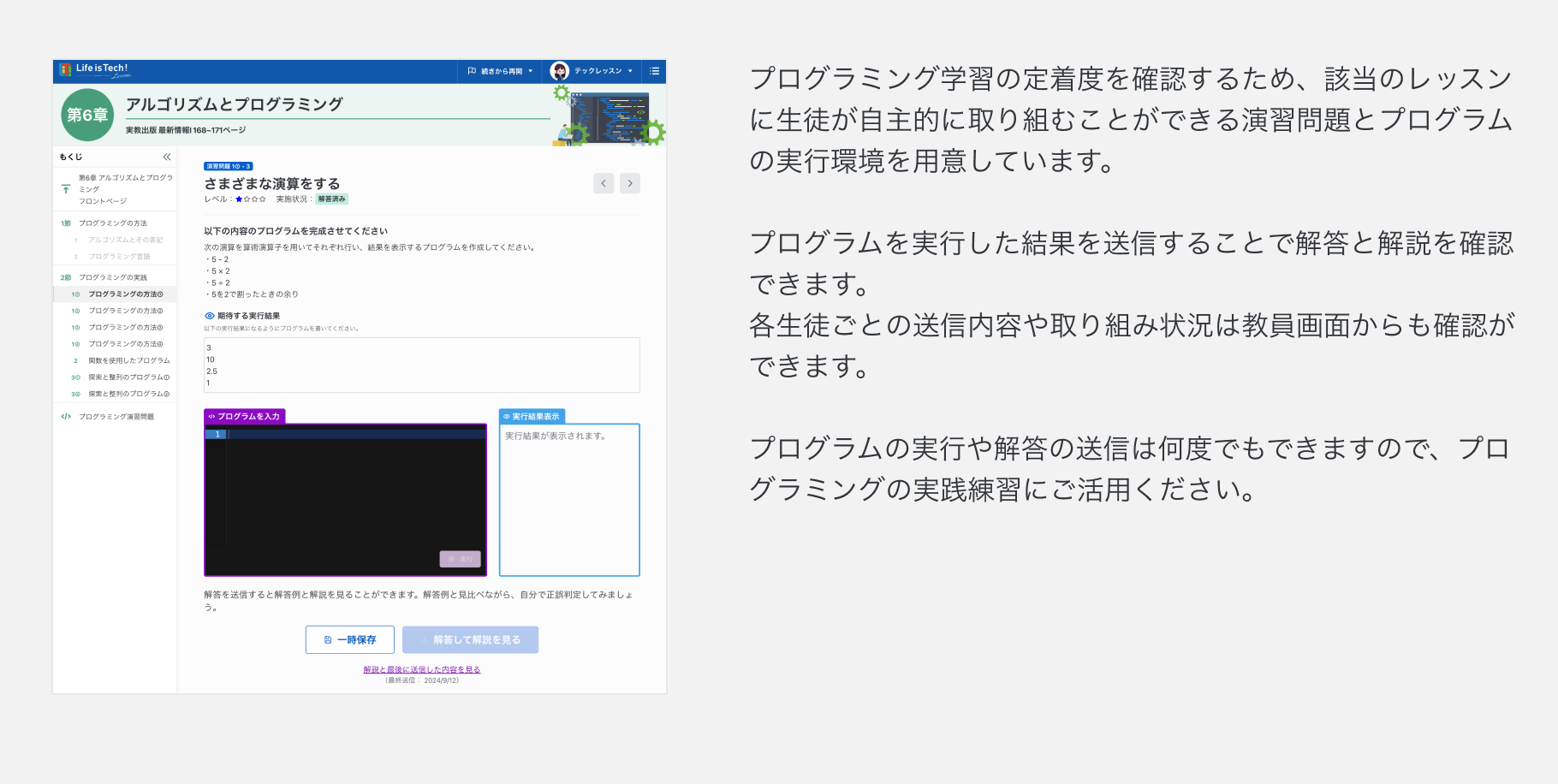Open the テックレッスン user menu

[592, 71]
